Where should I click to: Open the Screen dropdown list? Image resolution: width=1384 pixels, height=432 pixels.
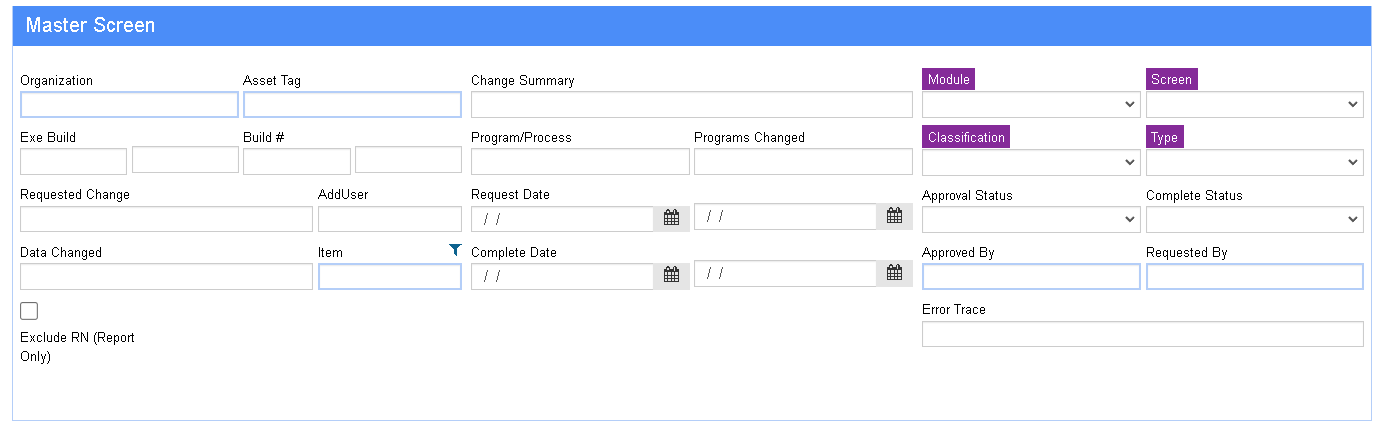tap(1255, 104)
